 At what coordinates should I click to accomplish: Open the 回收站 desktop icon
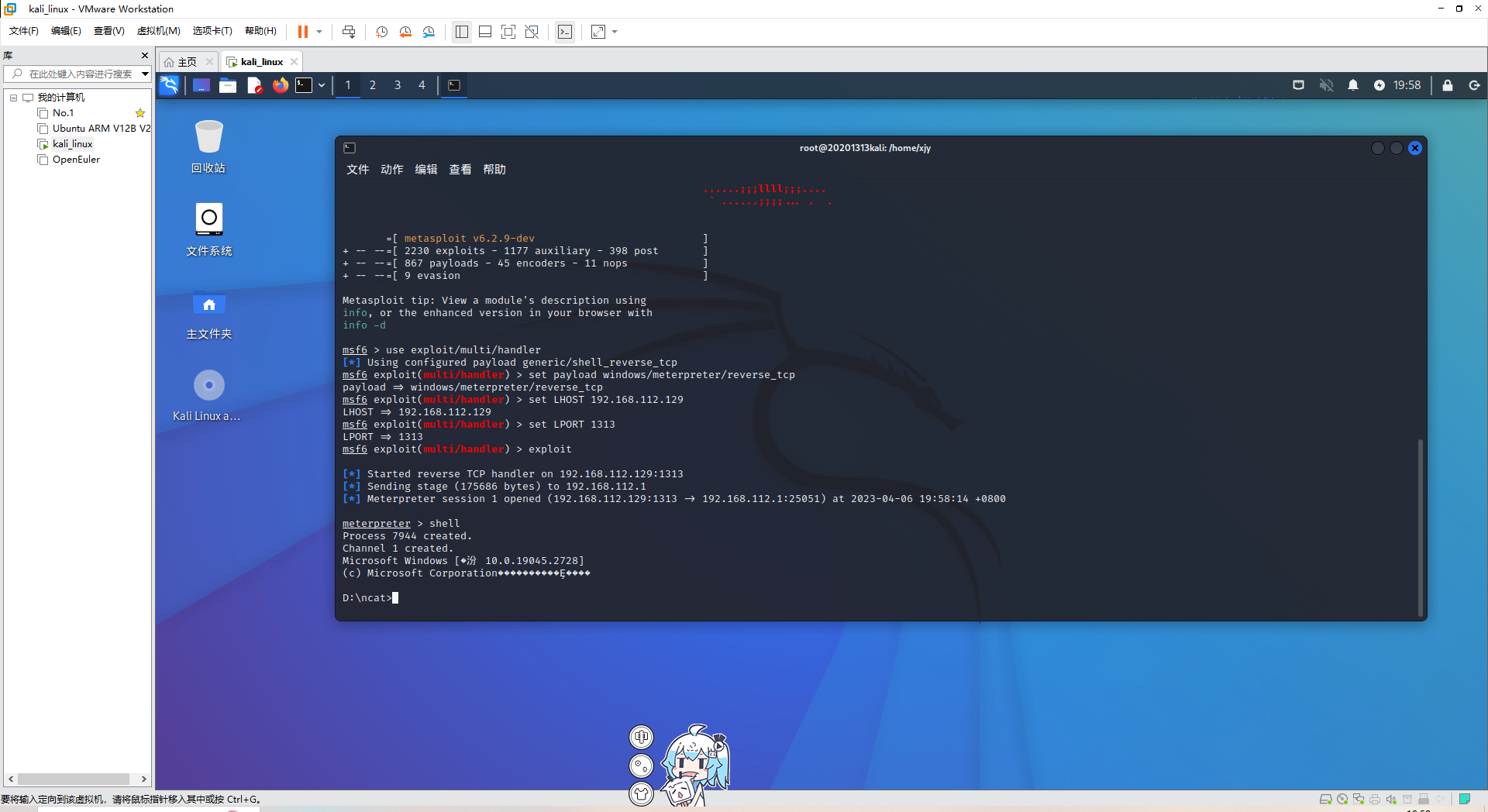[x=208, y=147]
